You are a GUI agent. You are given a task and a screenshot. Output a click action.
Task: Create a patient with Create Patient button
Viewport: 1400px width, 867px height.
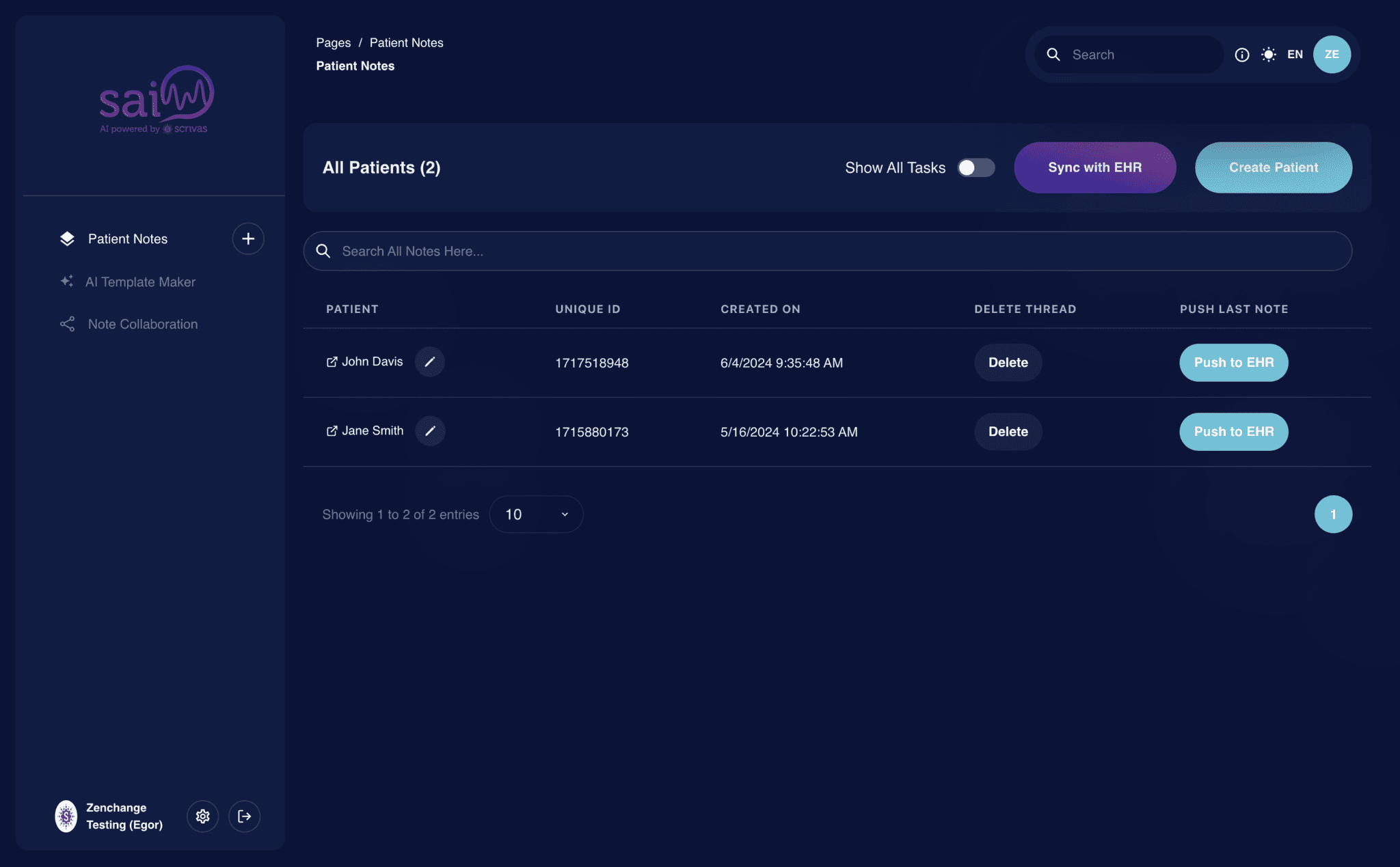point(1273,167)
